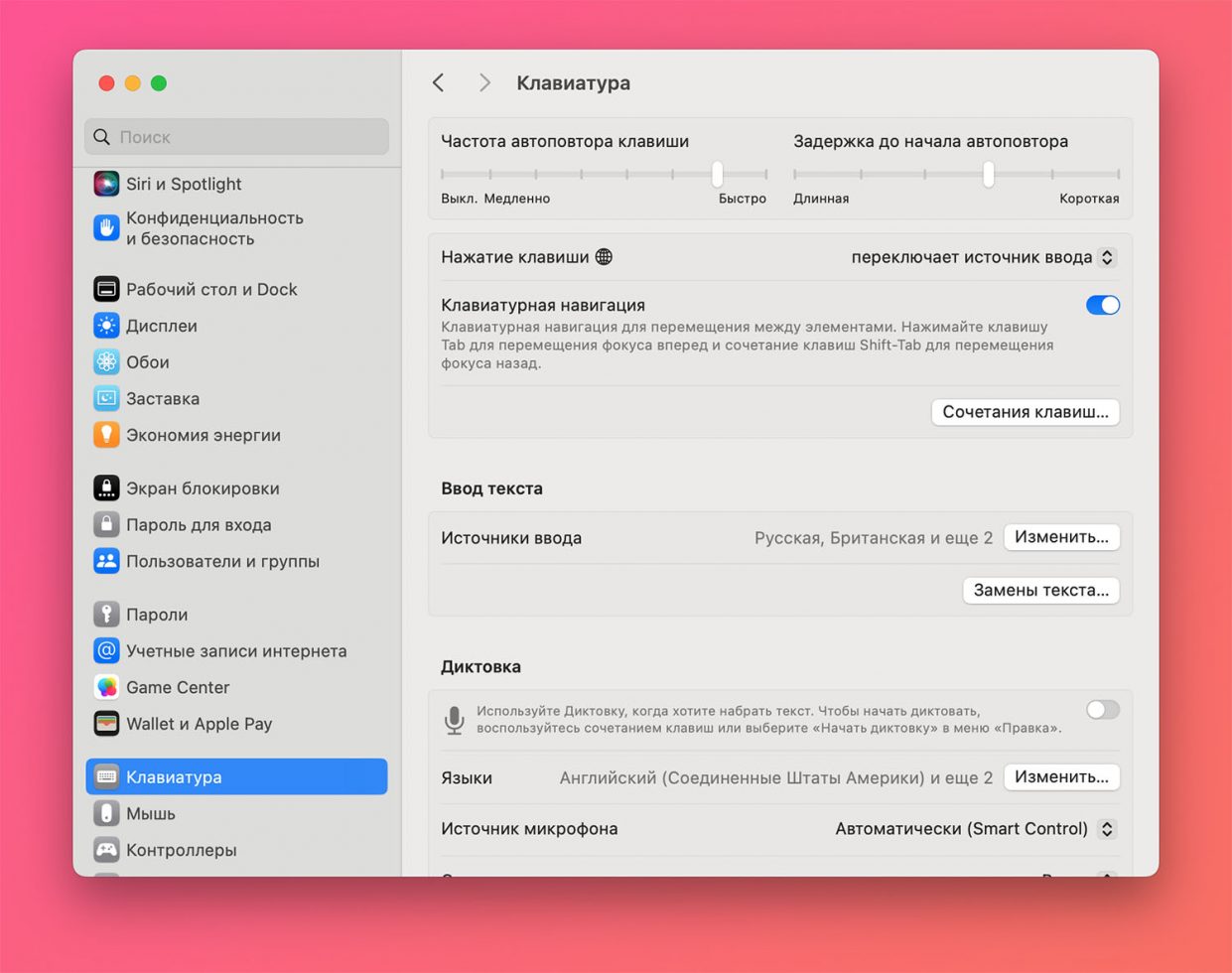The height and width of the screenshot is (973, 1232).
Task: Click the Английский (Соединенные Штаты Америки) languages text
Action: tap(776, 777)
